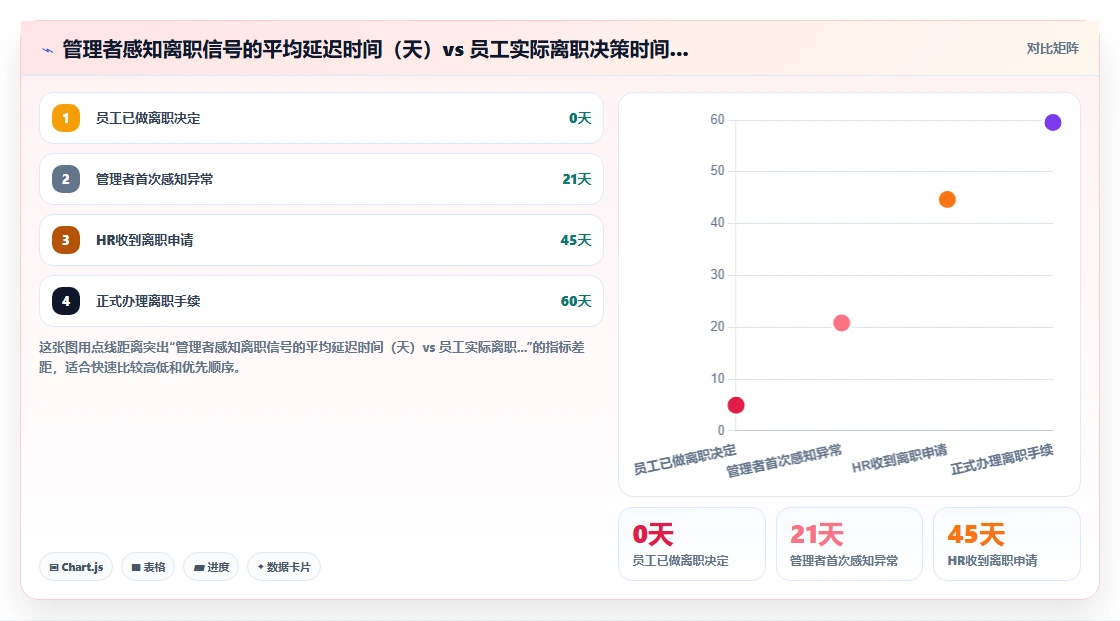Open the orange 45天 summary card
The width and height of the screenshot is (1120, 621).
point(1006,544)
